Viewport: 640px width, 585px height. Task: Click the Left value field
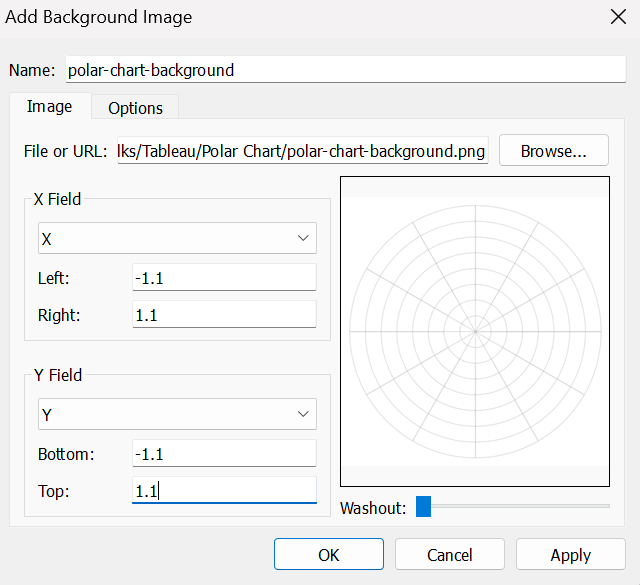point(224,278)
